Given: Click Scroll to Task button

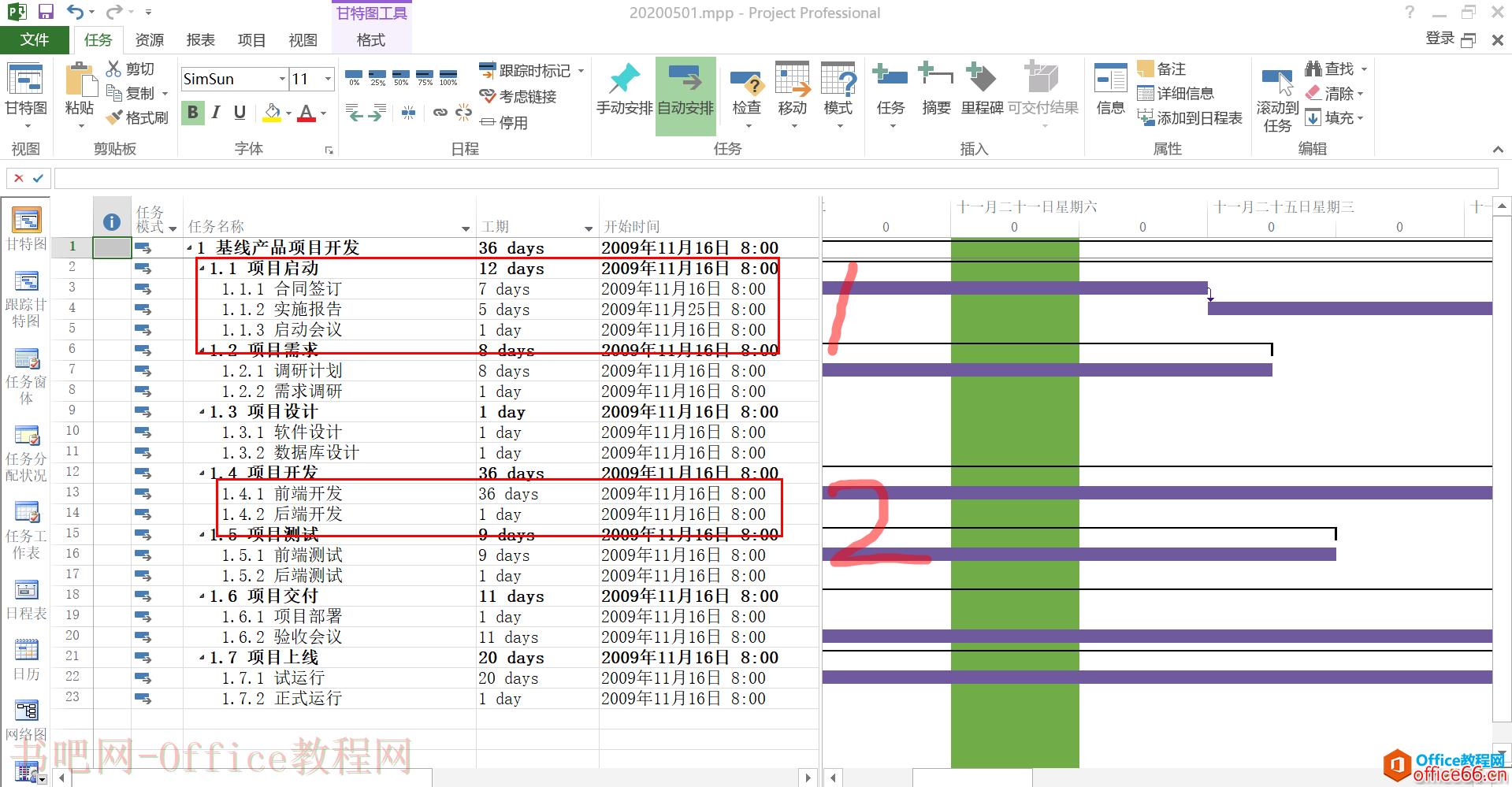Looking at the screenshot, I should [x=1277, y=100].
